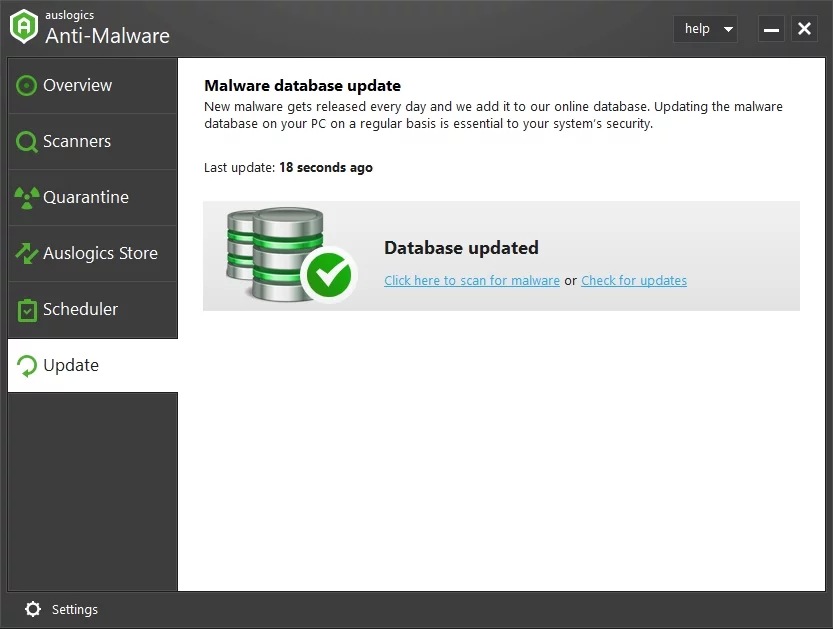Minimize the Anti-Malware window

(x=771, y=29)
